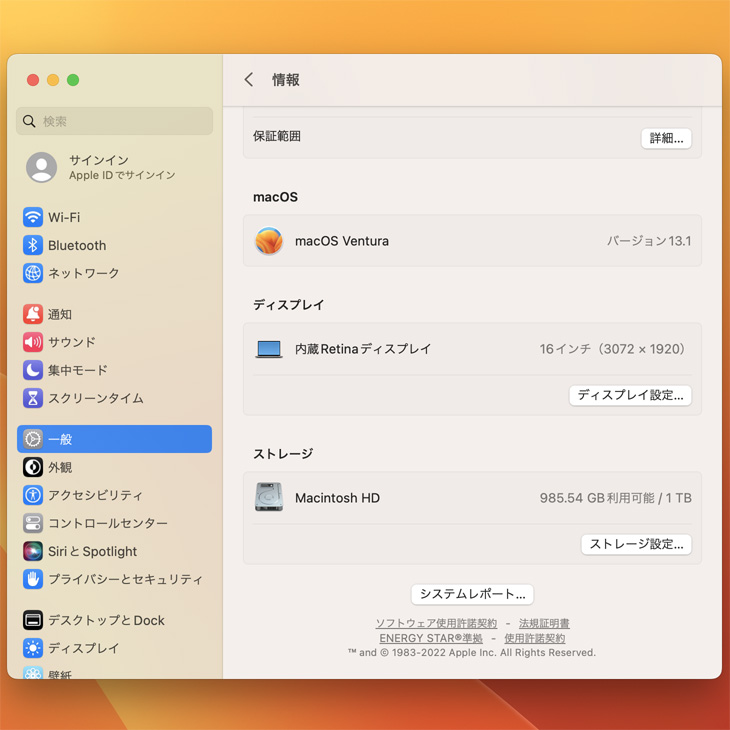The height and width of the screenshot is (730, 730).
Task: Select the 集中モード moon icon
Action: (x=33, y=370)
